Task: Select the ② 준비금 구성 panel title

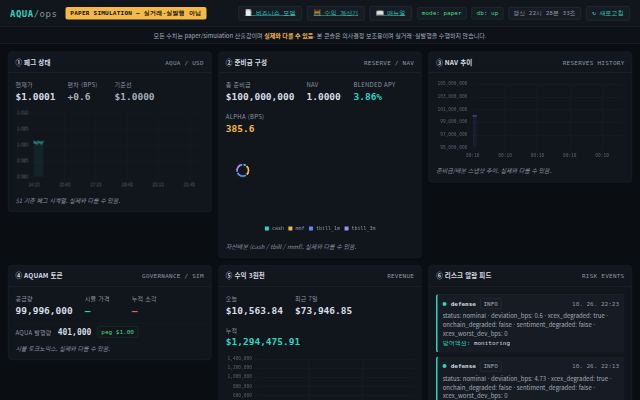Action: point(247,62)
